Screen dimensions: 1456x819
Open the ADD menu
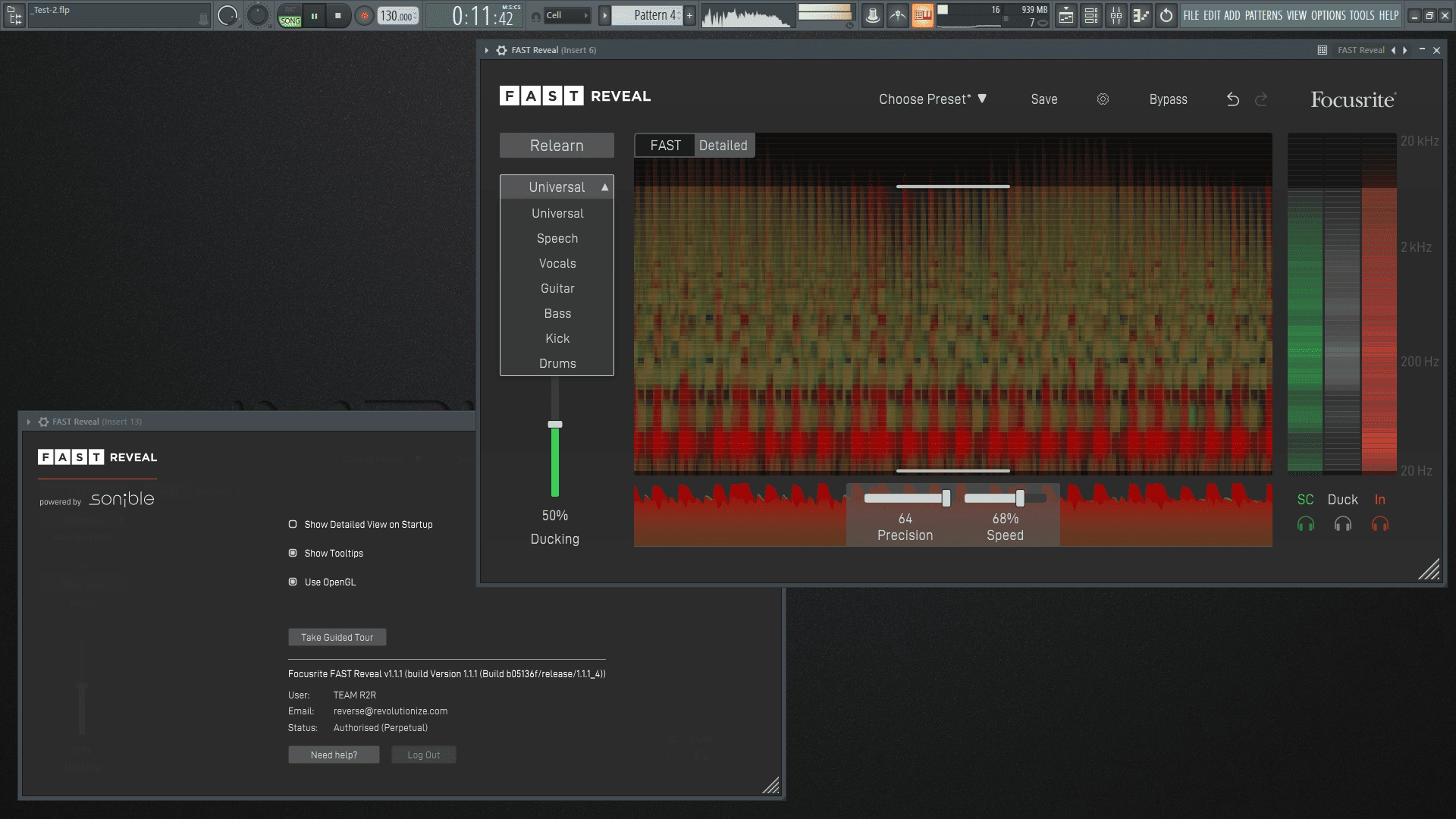point(1232,15)
